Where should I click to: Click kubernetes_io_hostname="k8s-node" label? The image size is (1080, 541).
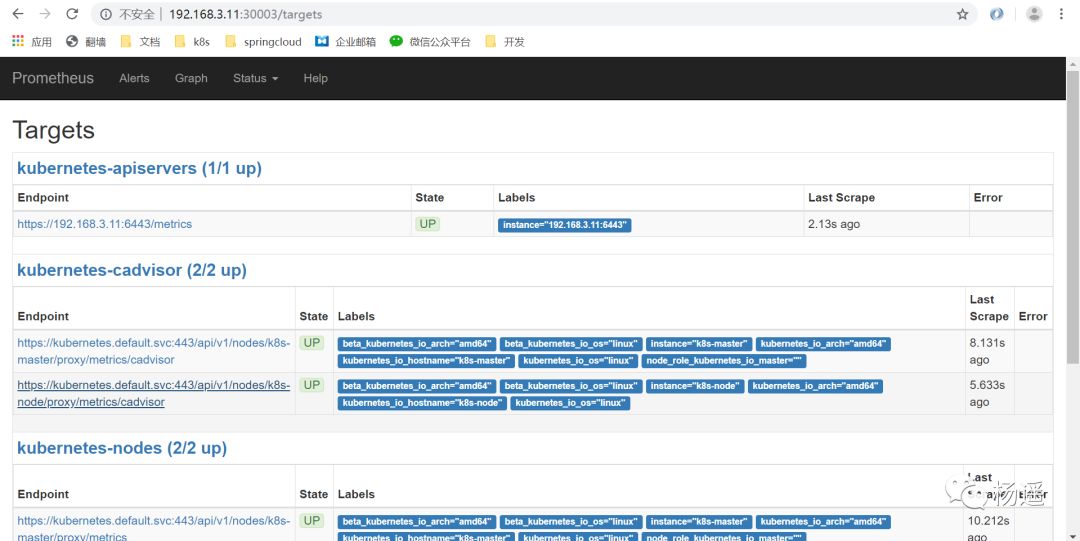pos(422,402)
